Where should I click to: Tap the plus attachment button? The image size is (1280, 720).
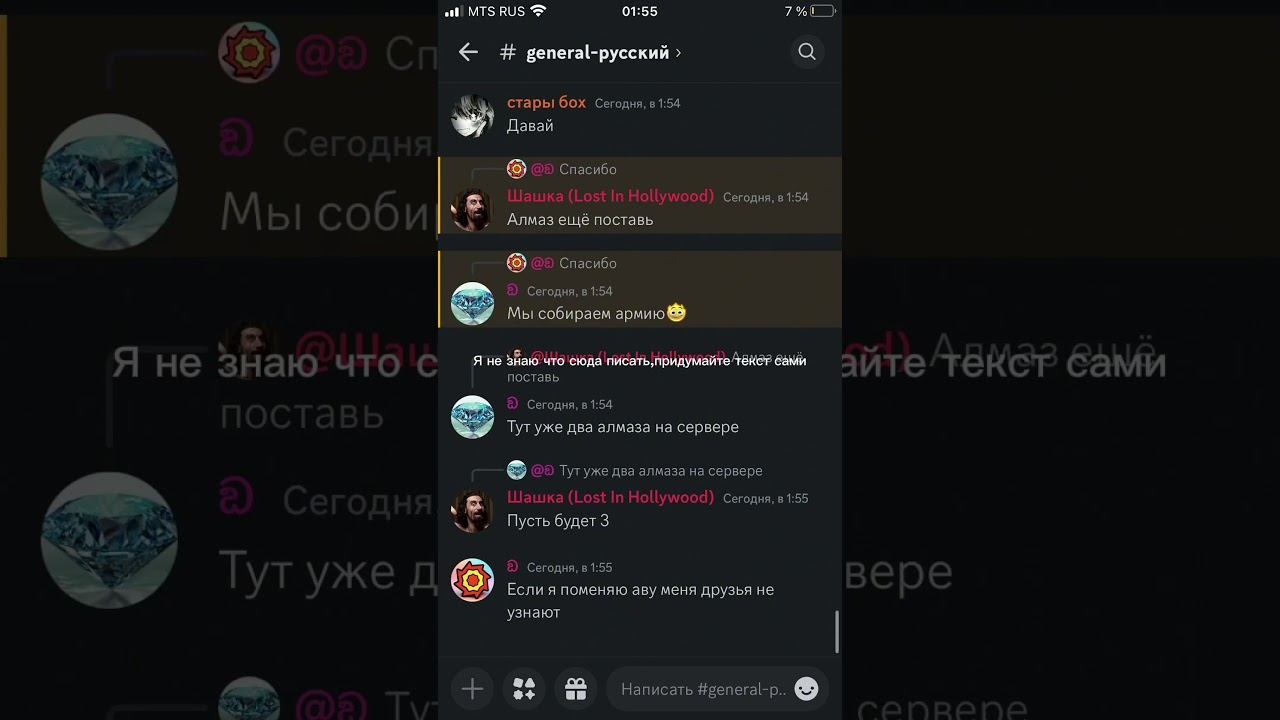(472, 689)
